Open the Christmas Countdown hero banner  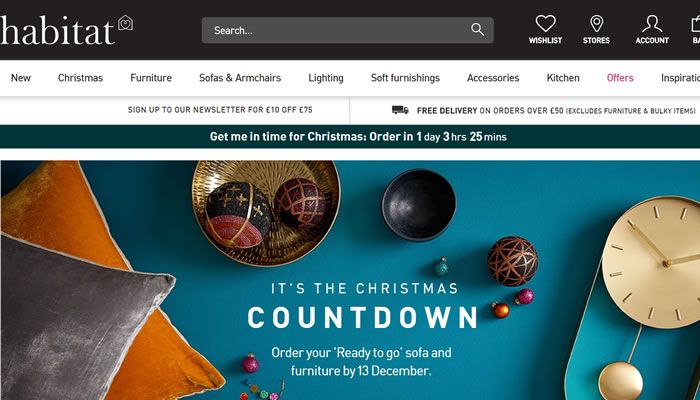click(x=350, y=280)
